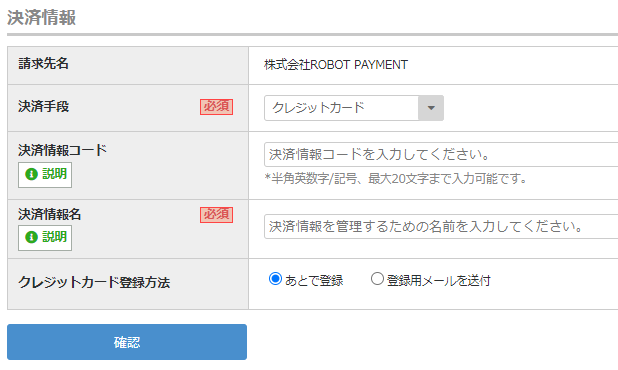Focus the 決済情報コード input field
Viewport: 618px width, 370px height.
click(441, 154)
